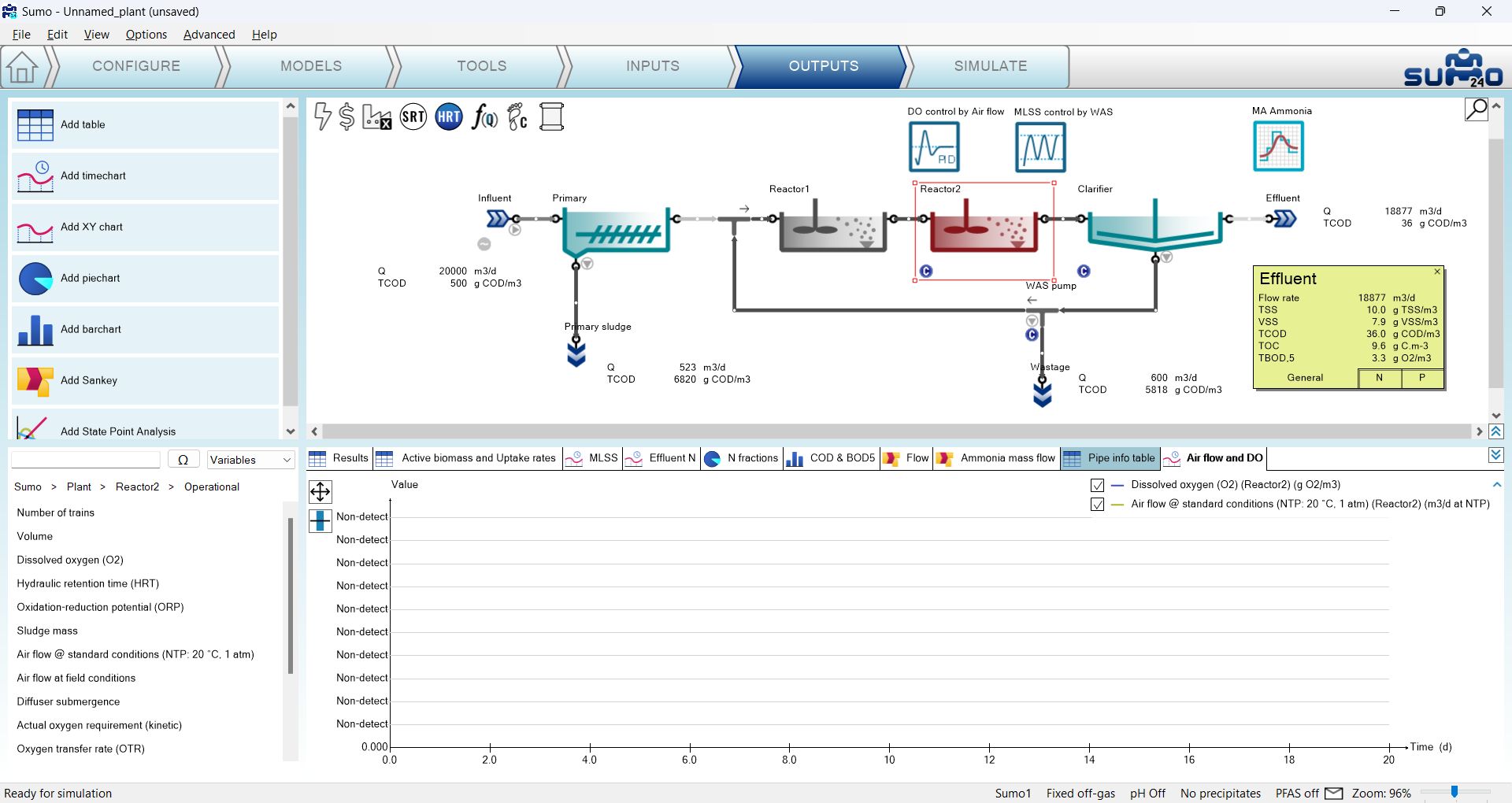Select the Influent unit on flowsheet
The image size is (1512, 803).
(498, 218)
